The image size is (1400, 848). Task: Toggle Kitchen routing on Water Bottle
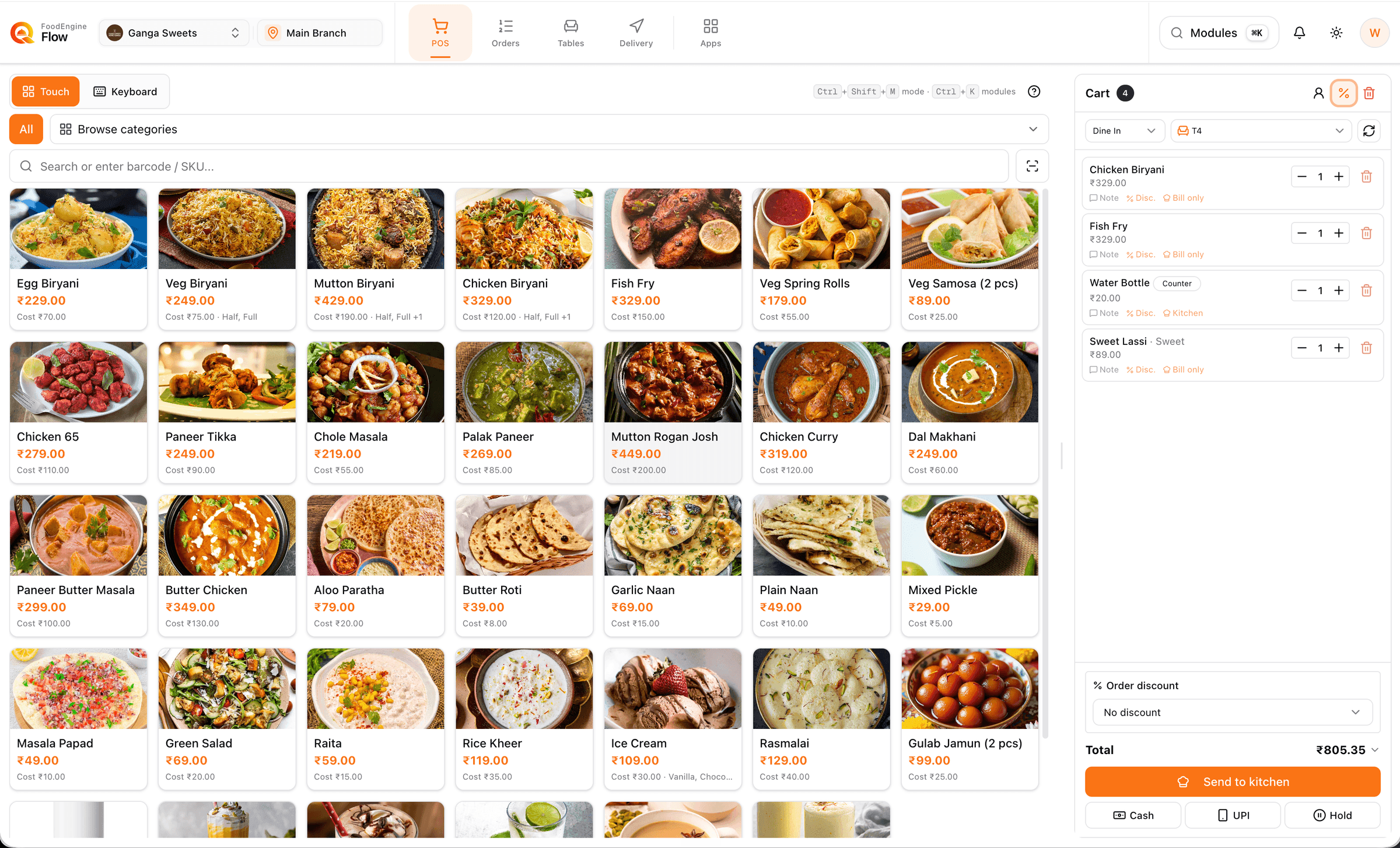1183,313
